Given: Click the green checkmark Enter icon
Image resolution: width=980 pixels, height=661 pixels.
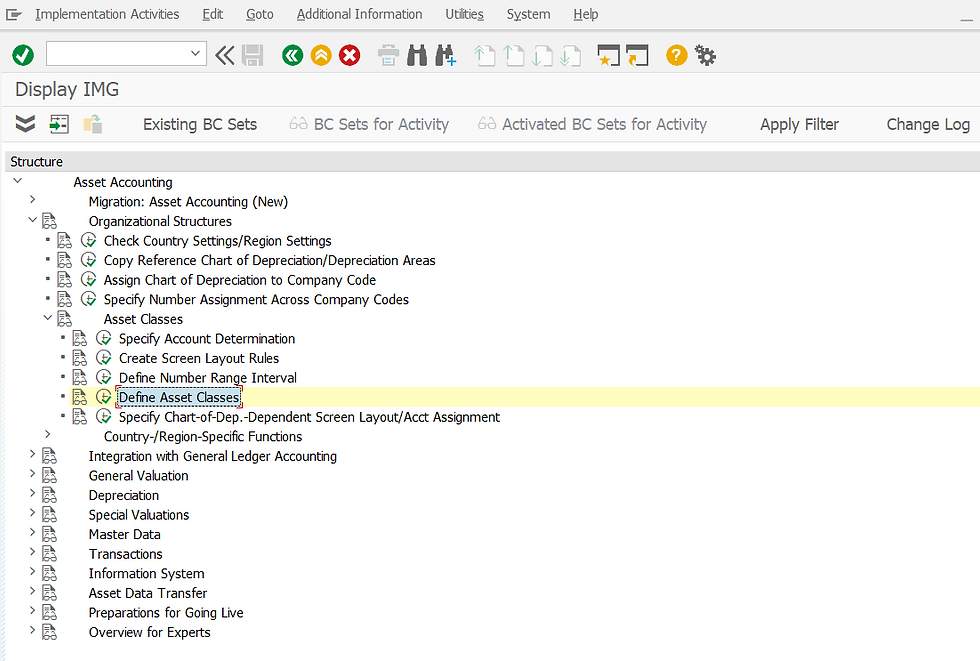Looking at the screenshot, I should pos(23,56).
